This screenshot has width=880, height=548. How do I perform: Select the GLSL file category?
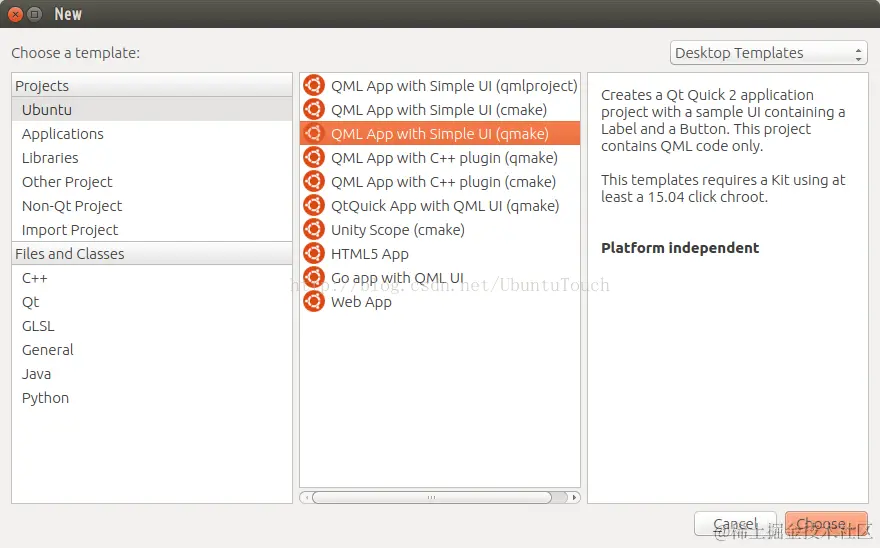pyautogui.click(x=152, y=326)
